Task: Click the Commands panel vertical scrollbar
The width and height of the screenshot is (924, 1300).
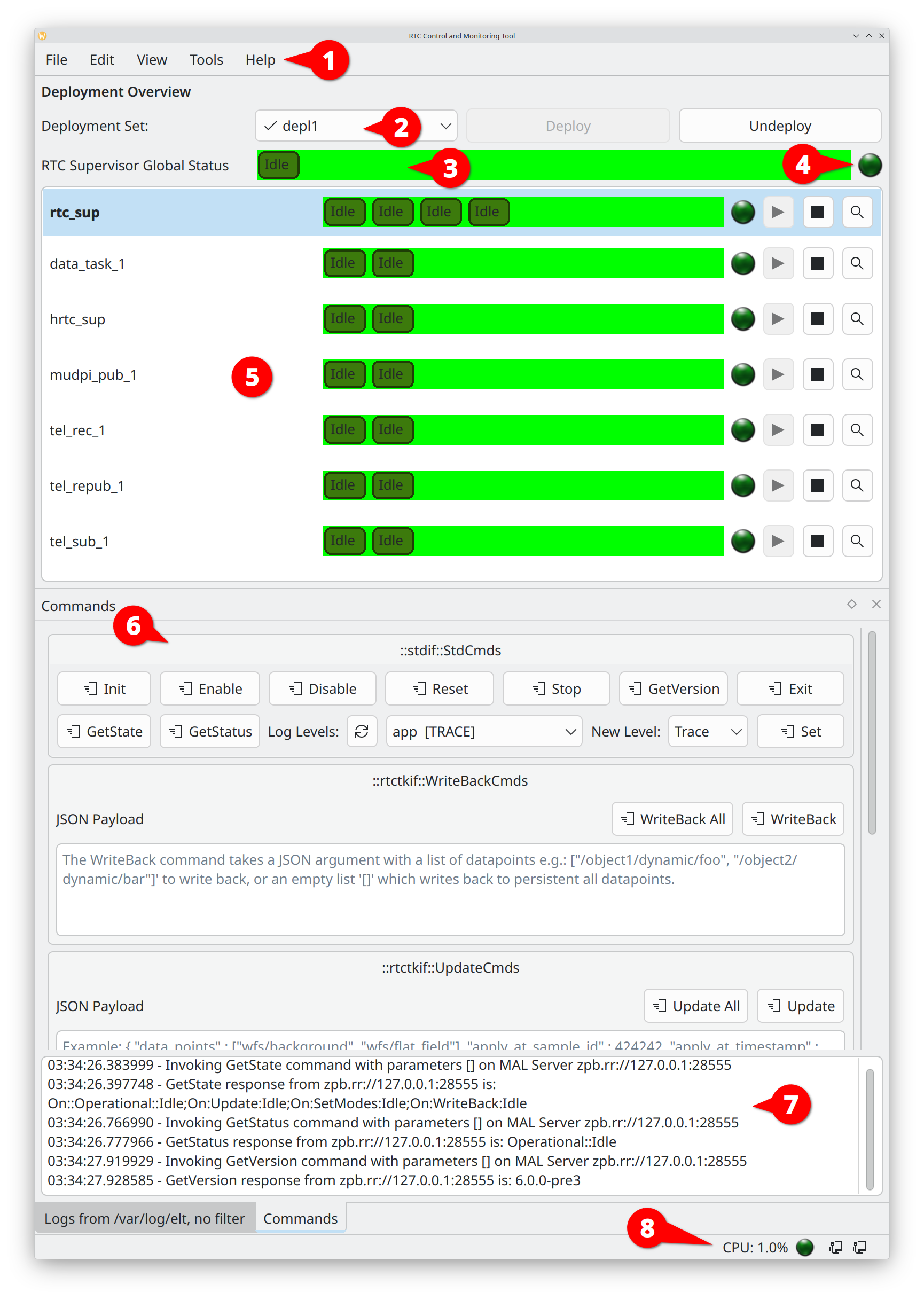Action: [872, 733]
